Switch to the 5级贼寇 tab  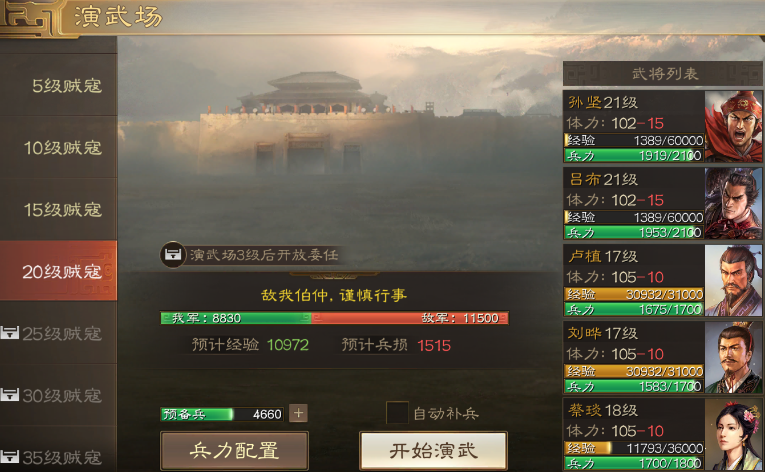click(59, 85)
